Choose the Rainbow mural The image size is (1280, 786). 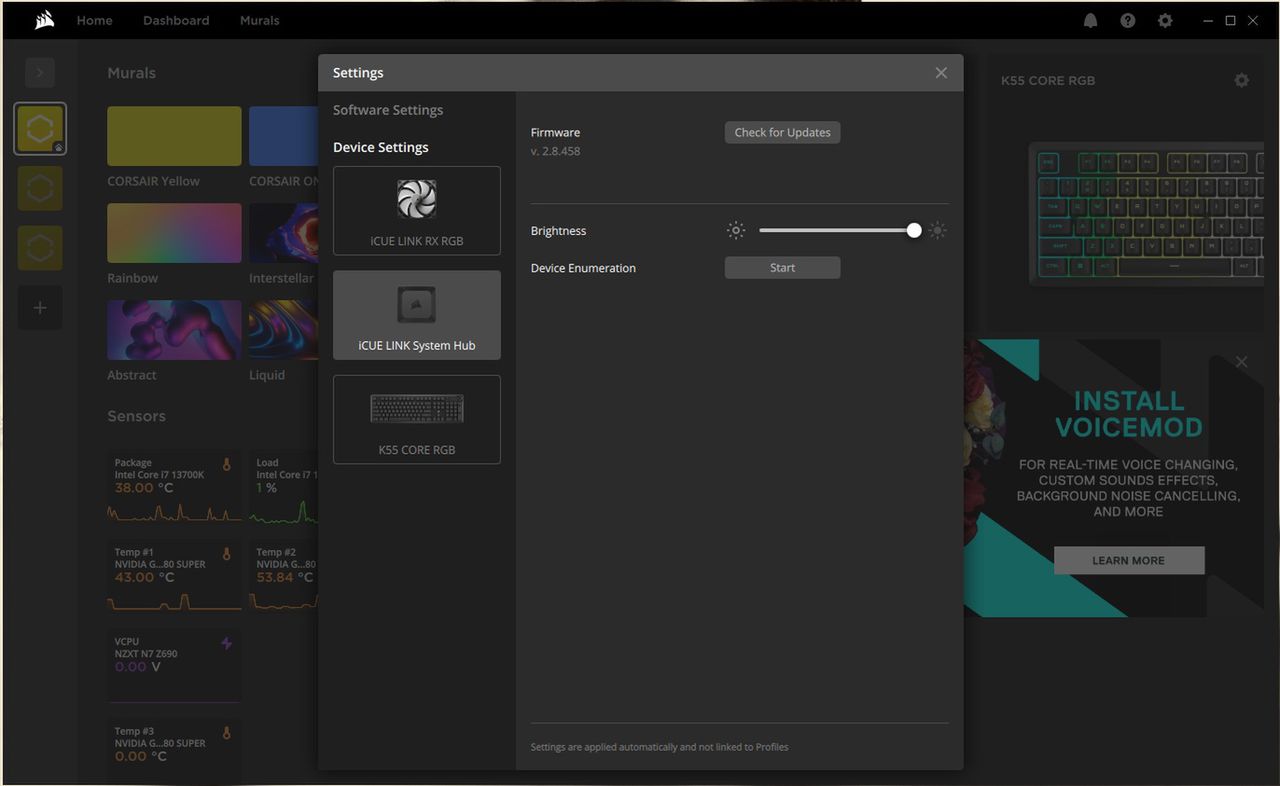click(x=174, y=233)
